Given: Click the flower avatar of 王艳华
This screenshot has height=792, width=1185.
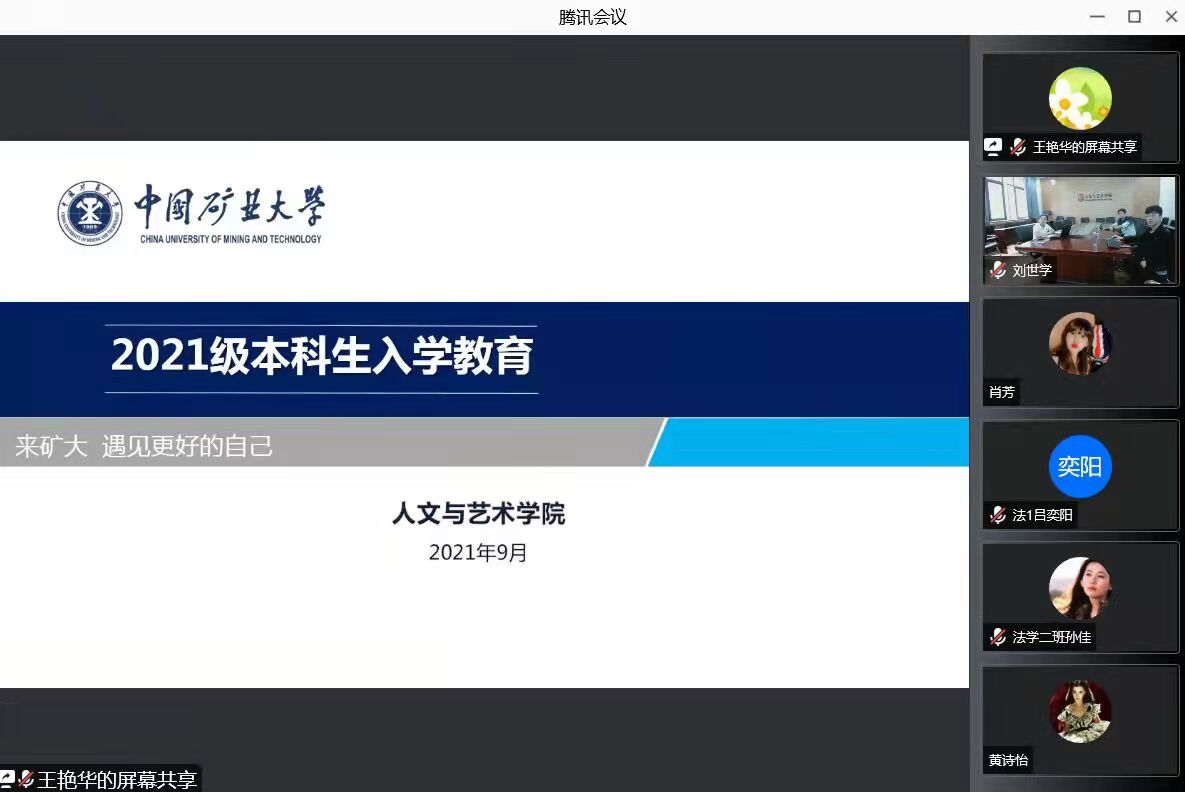Looking at the screenshot, I should pos(1080,98).
